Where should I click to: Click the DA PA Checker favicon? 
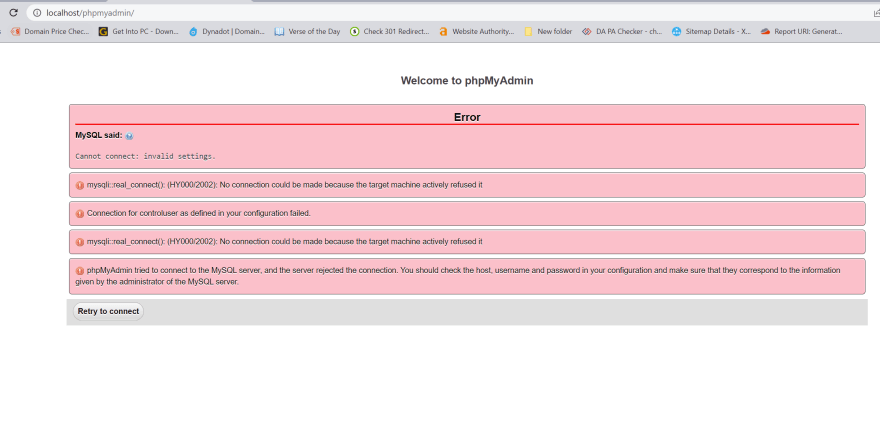tap(586, 31)
